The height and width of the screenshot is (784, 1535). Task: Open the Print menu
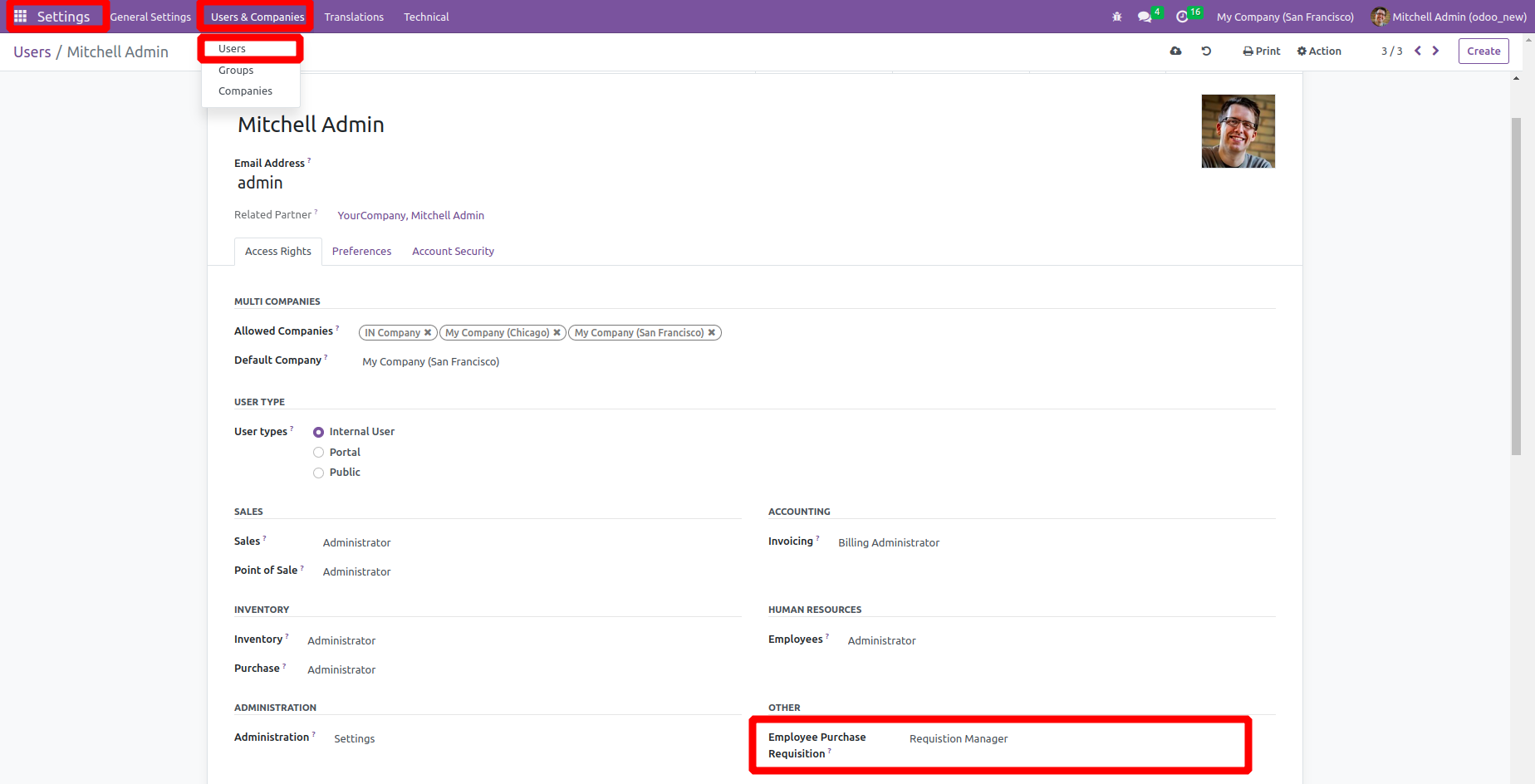1262,51
